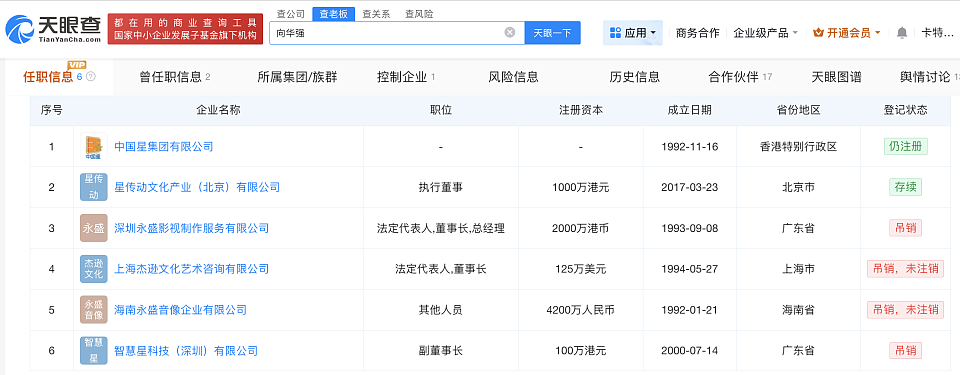Open 星传动 company logo tile
The height and width of the screenshot is (375, 960).
(x=94, y=187)
